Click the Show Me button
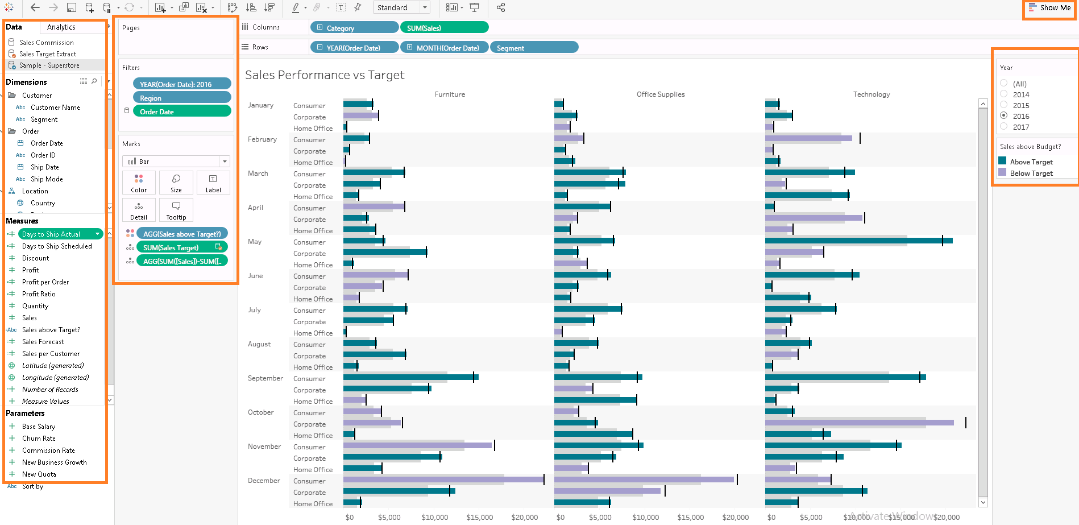Screen dimensions: 1079x525 pos(1049,8)
